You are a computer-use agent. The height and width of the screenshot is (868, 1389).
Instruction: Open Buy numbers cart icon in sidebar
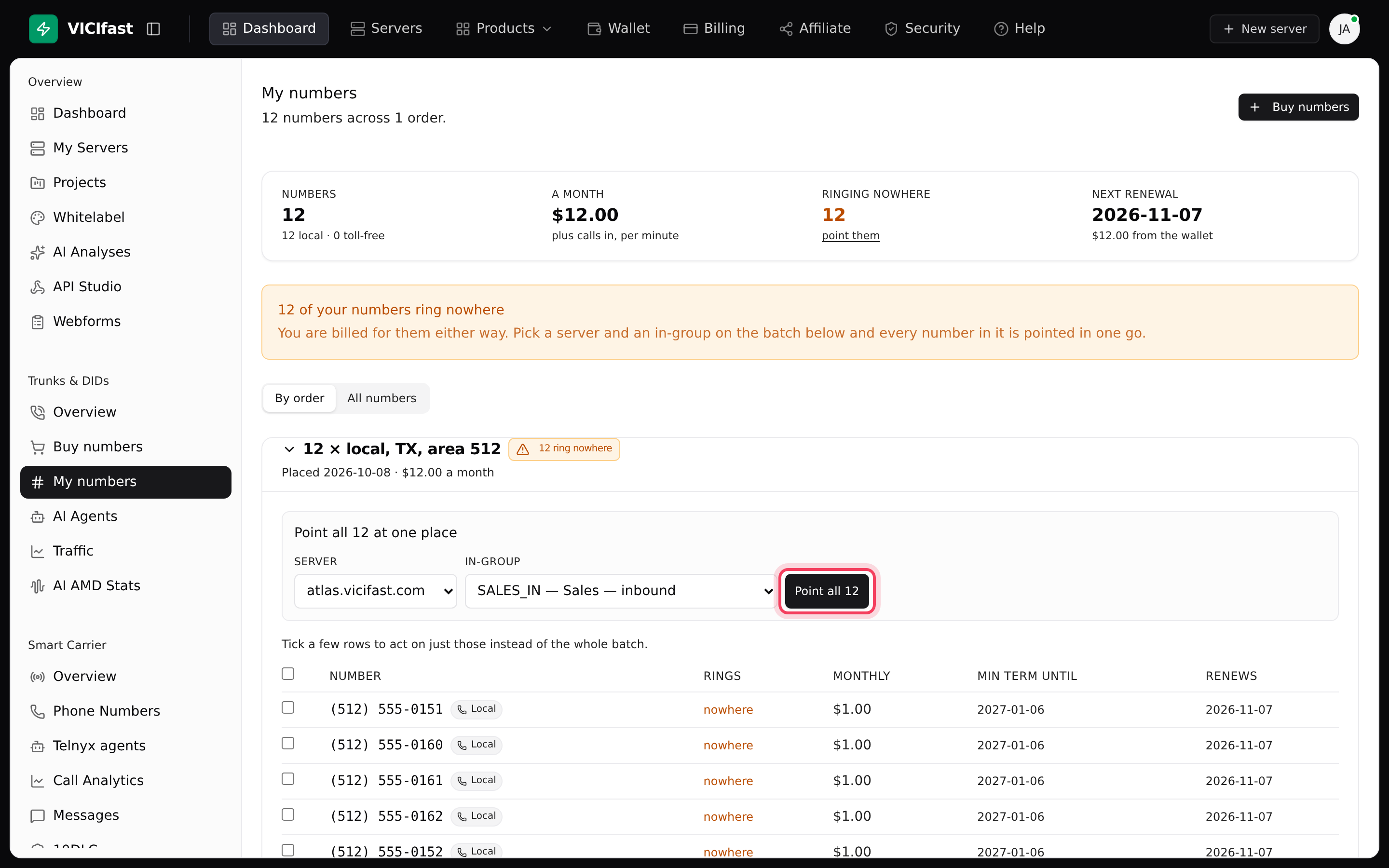click(x=37, y=447)
